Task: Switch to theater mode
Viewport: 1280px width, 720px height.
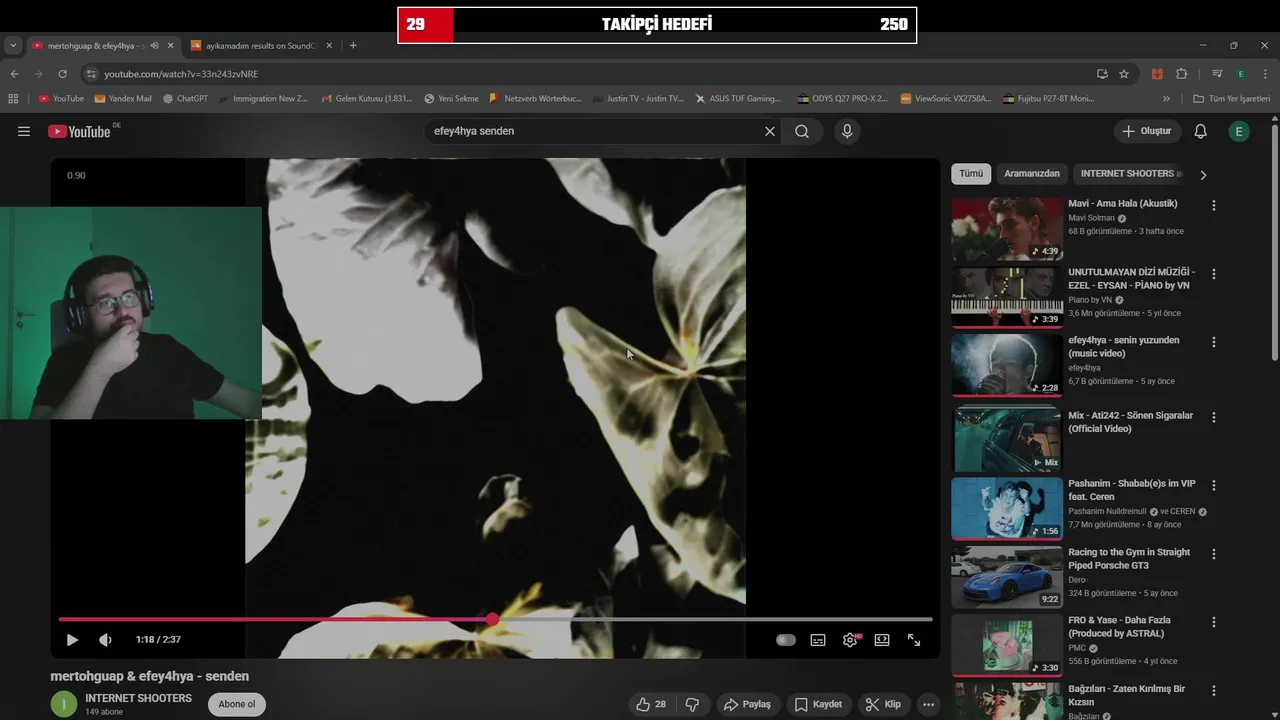Action: pyautogui.click(x=882, y=640)
